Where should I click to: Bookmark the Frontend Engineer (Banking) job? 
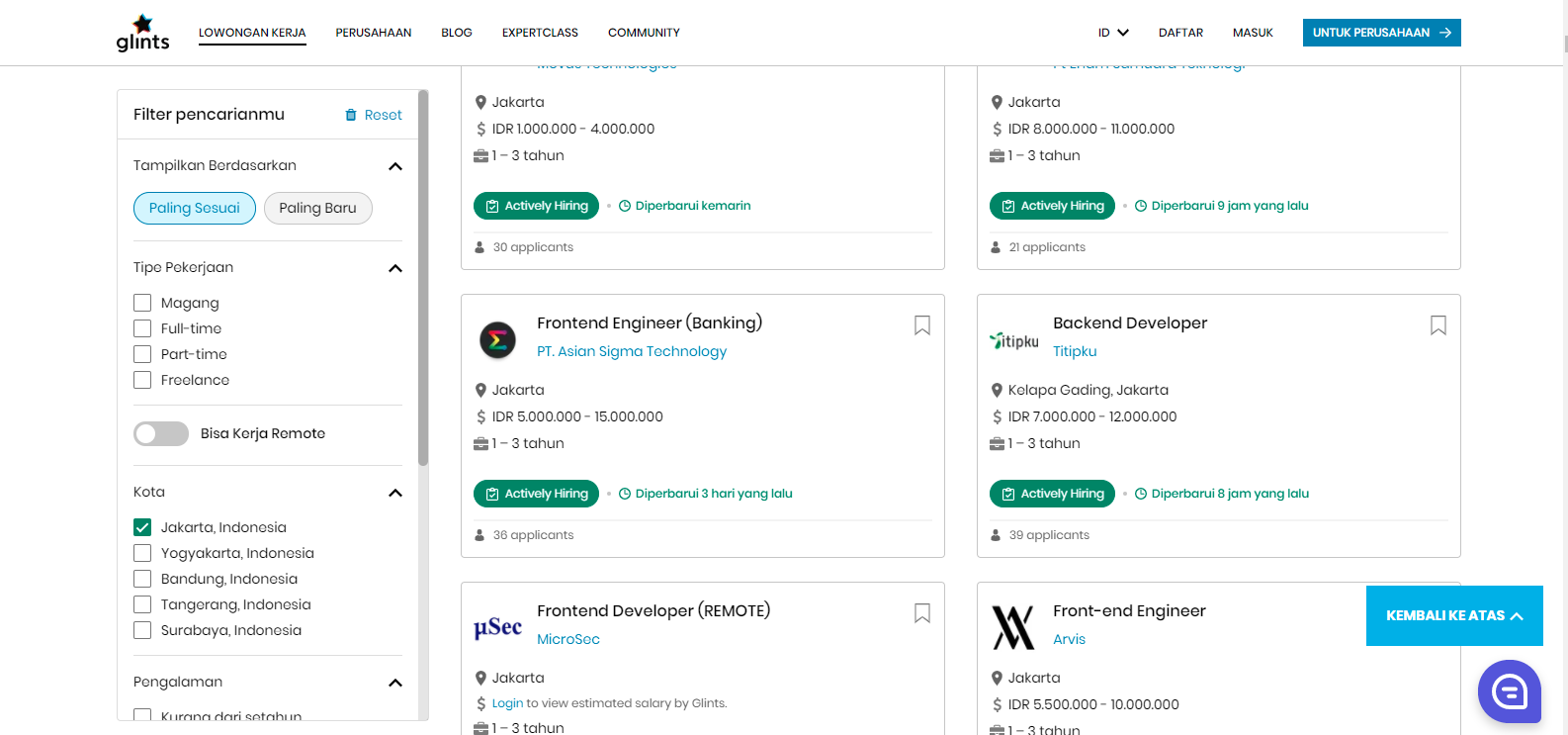[x=922, y=325]
